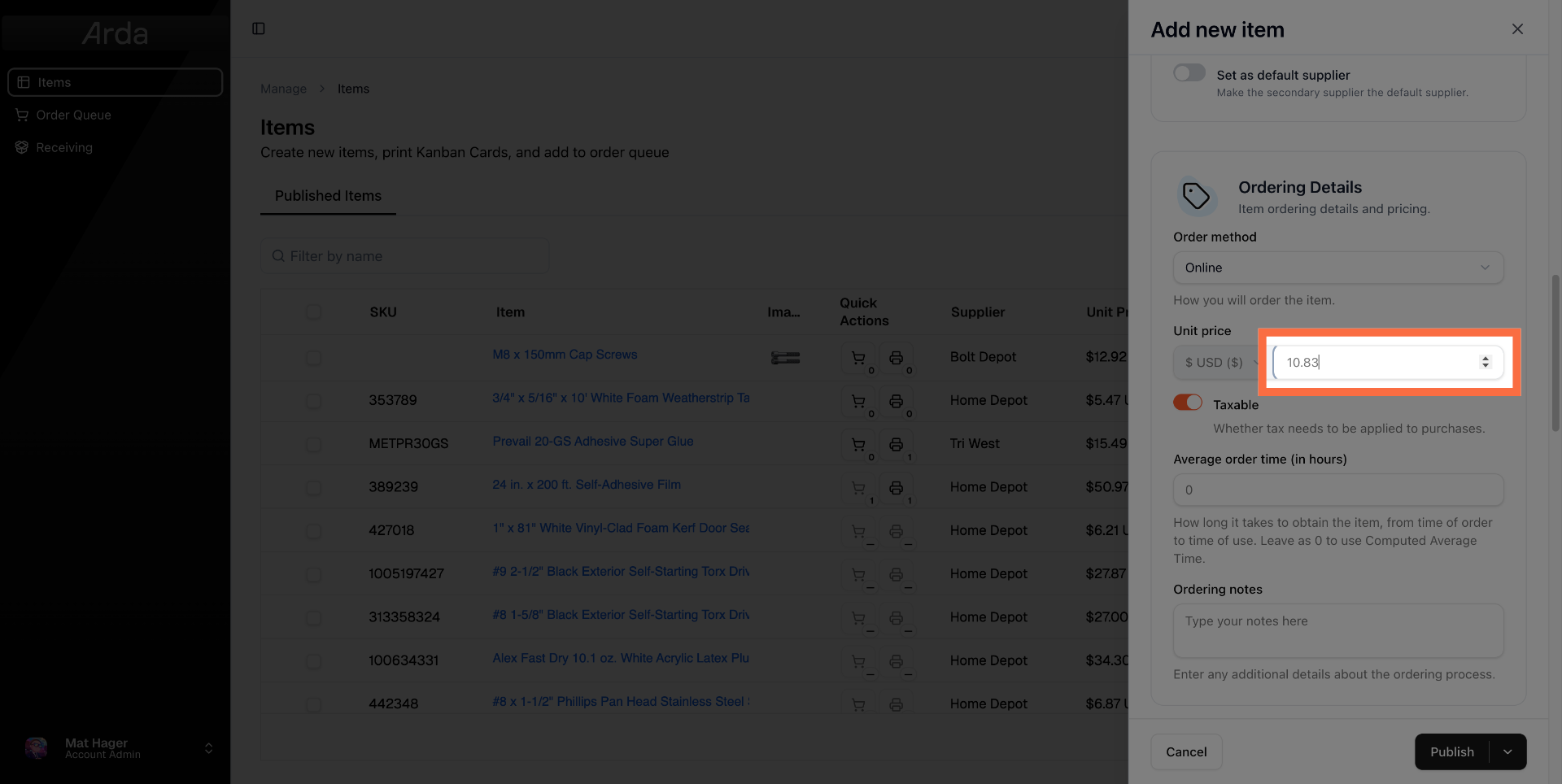This screenshot has height=784, width=1562.
Task: Add Prevail Adhesive Super Glue to cart
Action: click(x=858, y=445)
